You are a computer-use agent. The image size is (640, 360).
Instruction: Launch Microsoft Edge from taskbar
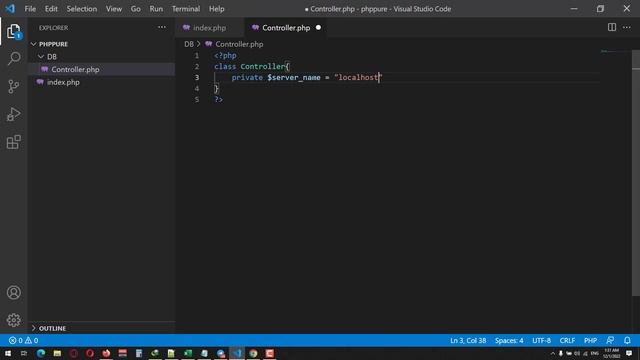click(41, 353)
